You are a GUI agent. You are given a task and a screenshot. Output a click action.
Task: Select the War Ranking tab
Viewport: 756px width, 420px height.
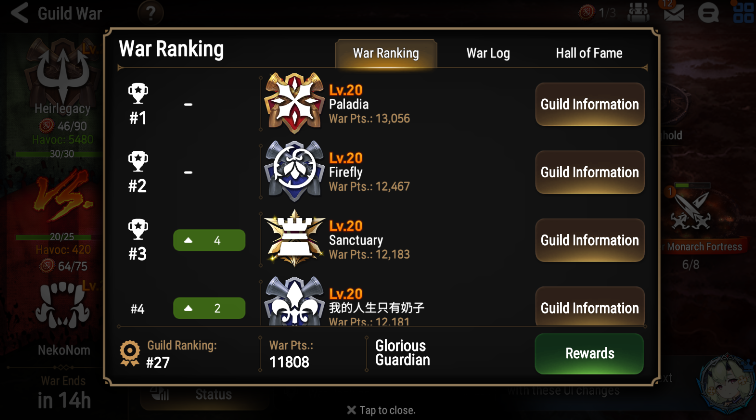386,53
